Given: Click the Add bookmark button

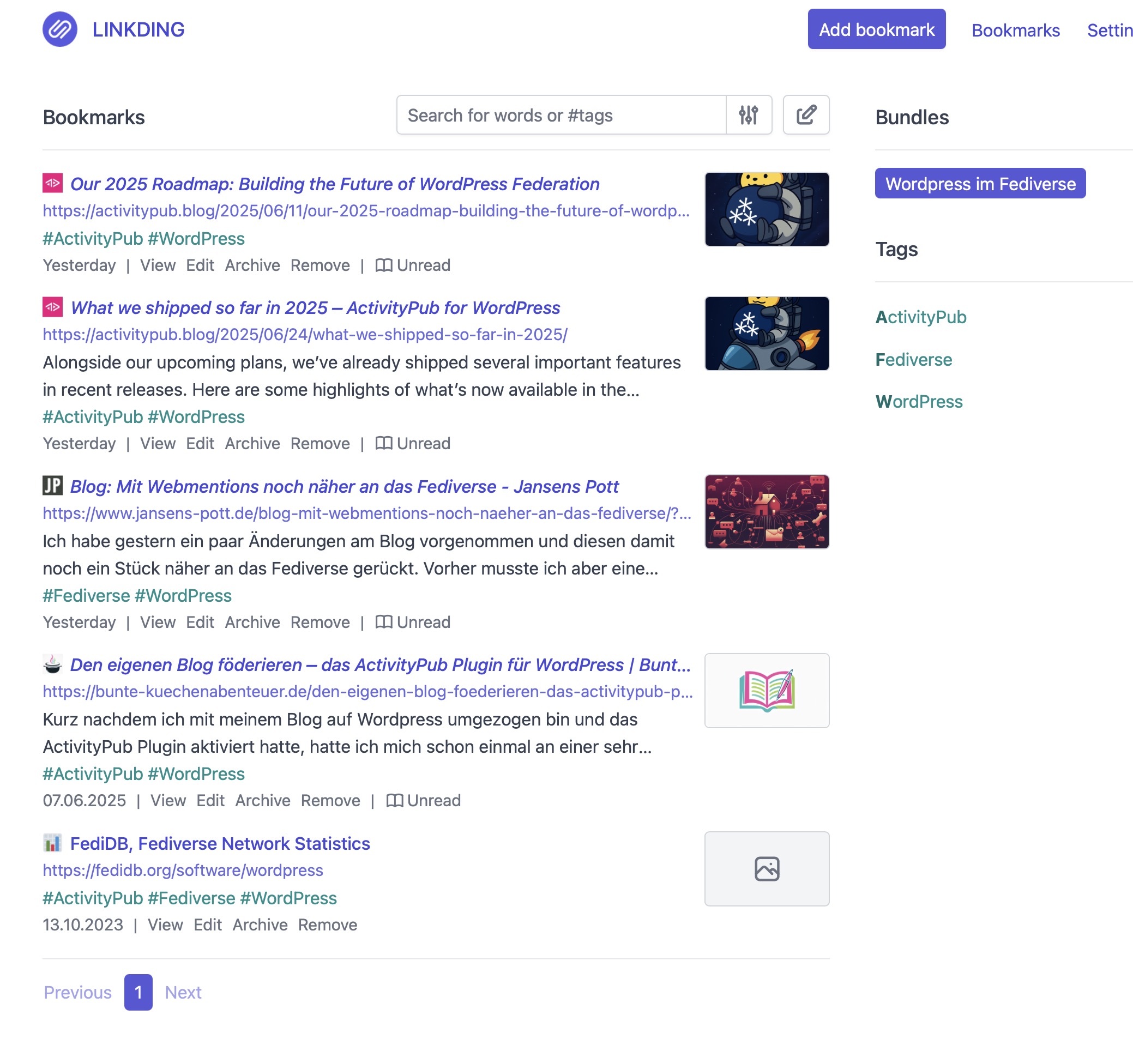Looking at the screenshot, I should tap(877, 29).
